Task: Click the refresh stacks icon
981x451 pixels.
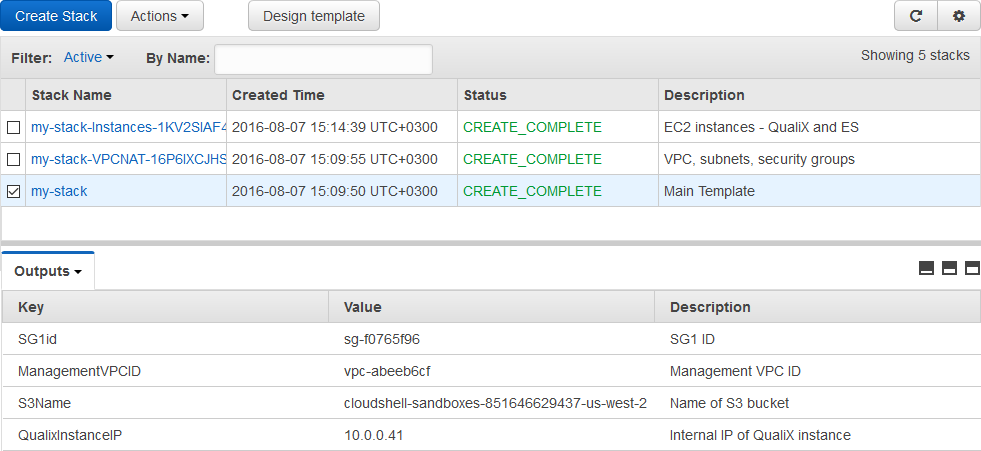Action: (915, 16)
